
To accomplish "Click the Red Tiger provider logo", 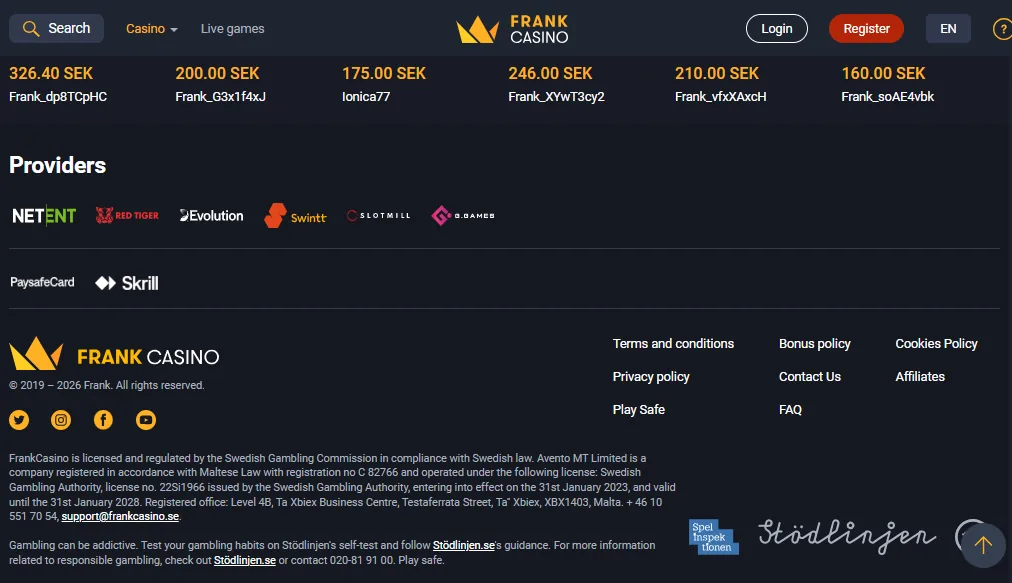I will click(127, 215).
